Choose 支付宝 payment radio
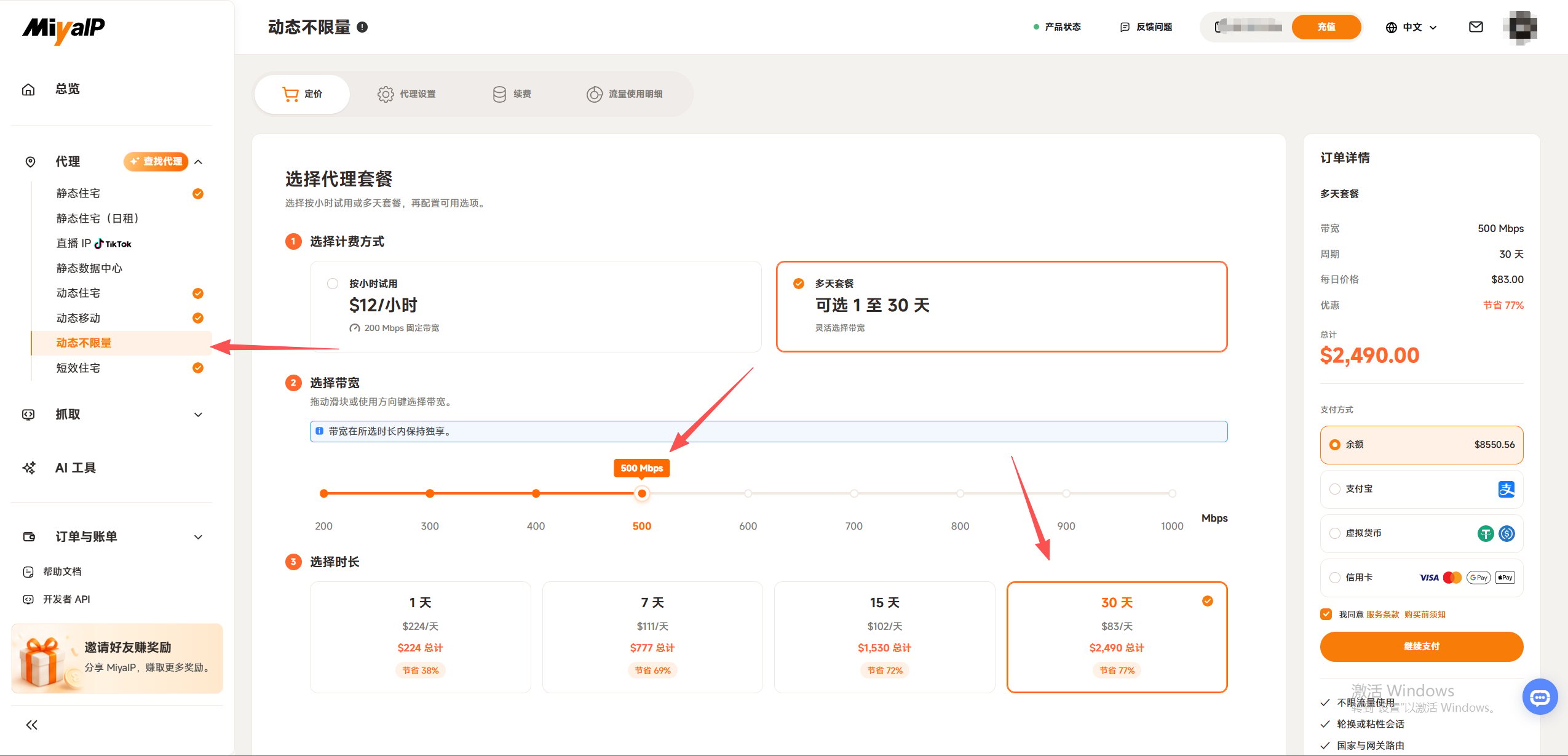This screenshot has width=1568, height=756. (x=1334, y=489)
